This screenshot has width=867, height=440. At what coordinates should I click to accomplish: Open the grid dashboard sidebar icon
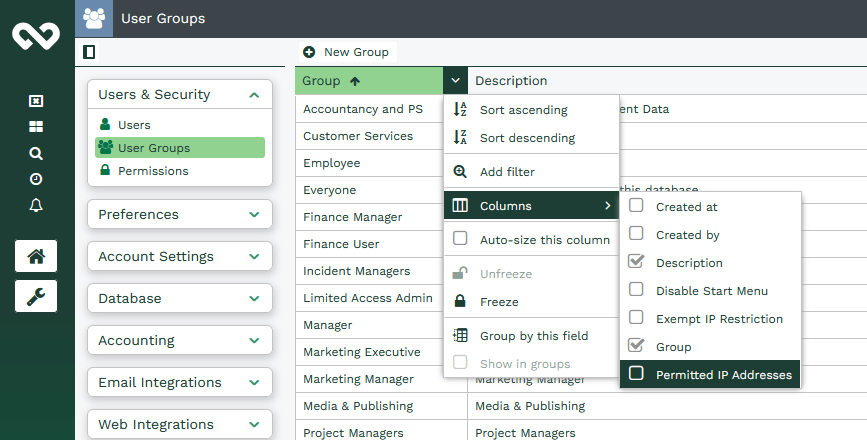point(36,127)
